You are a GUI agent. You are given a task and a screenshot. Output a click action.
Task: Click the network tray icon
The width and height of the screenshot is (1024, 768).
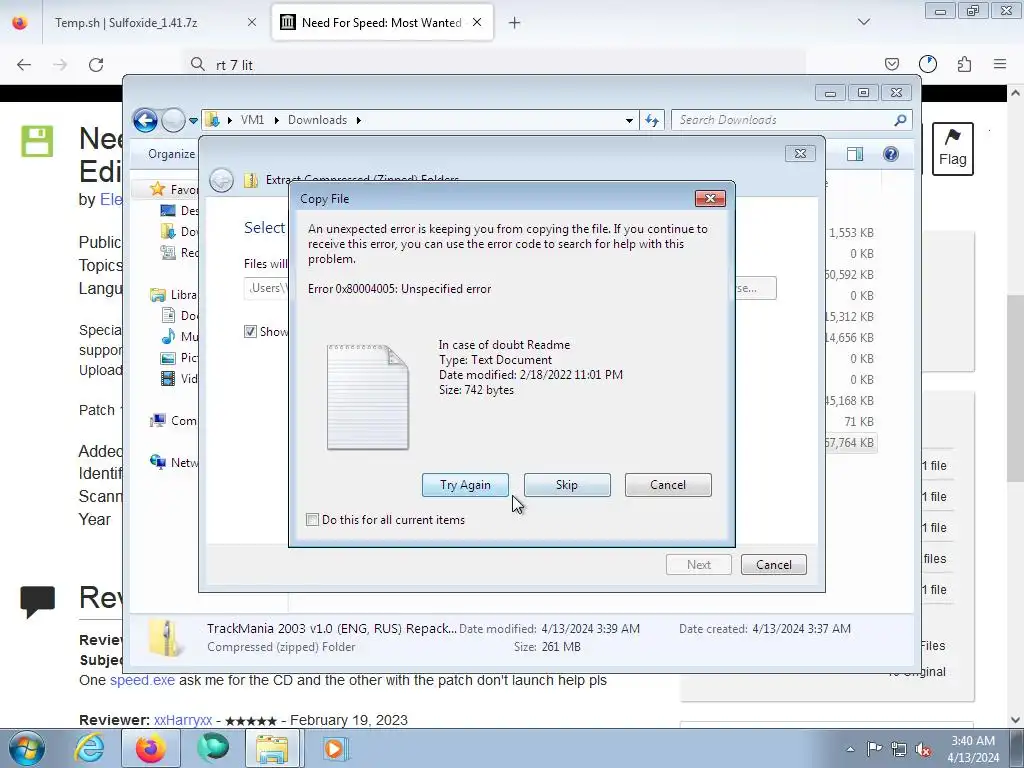click(x=899, y=749)
